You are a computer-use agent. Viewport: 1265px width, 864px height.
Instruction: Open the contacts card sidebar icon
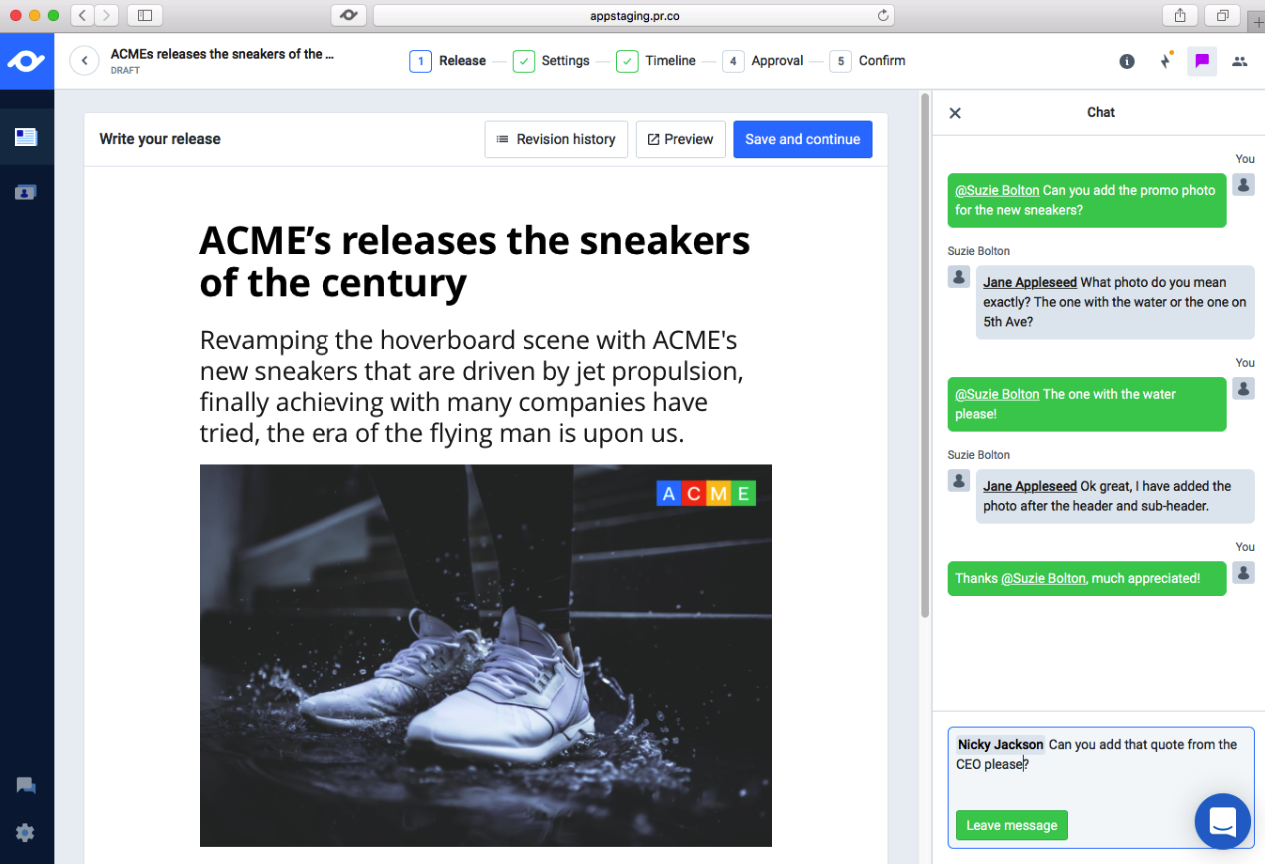pyautogui.click(x=26, y=192)
